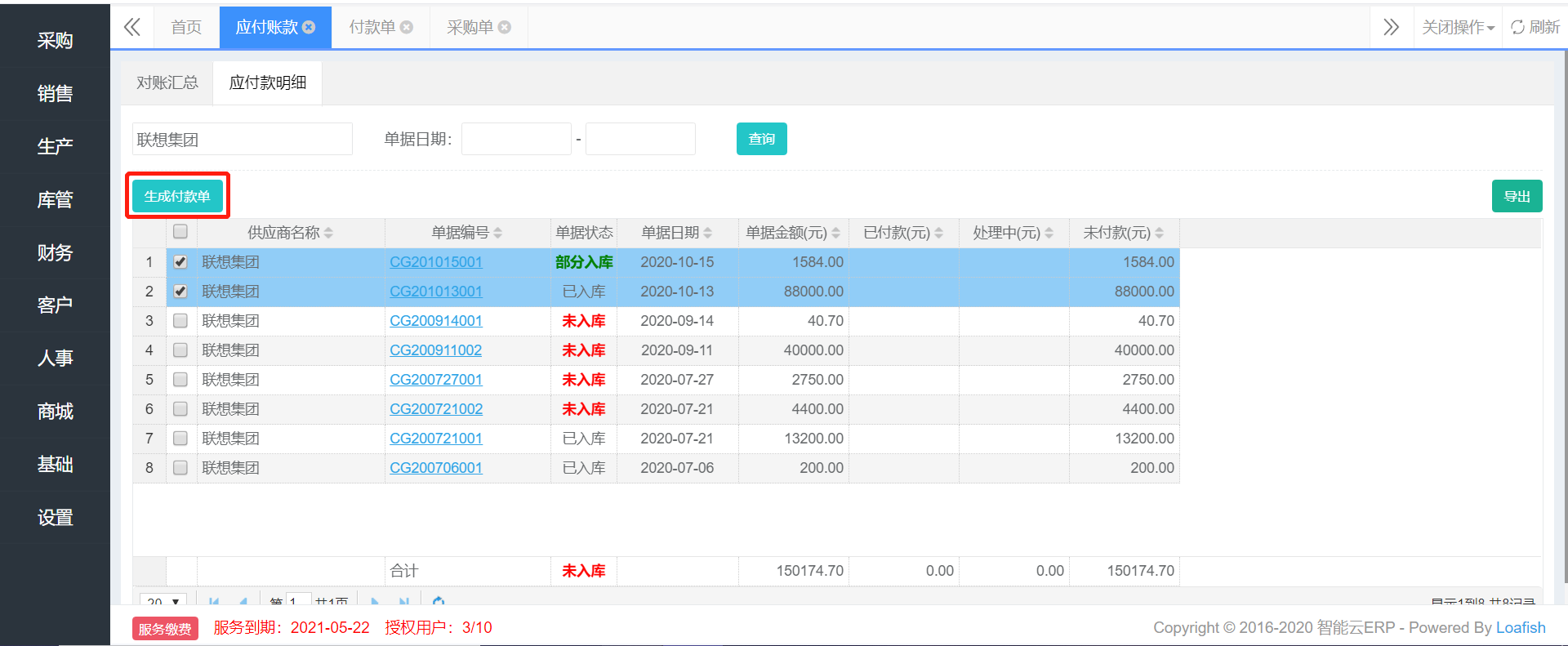The image size is (1568, 646).
Task: Open document link CG200721001
Action: click(x=436, y=439)
